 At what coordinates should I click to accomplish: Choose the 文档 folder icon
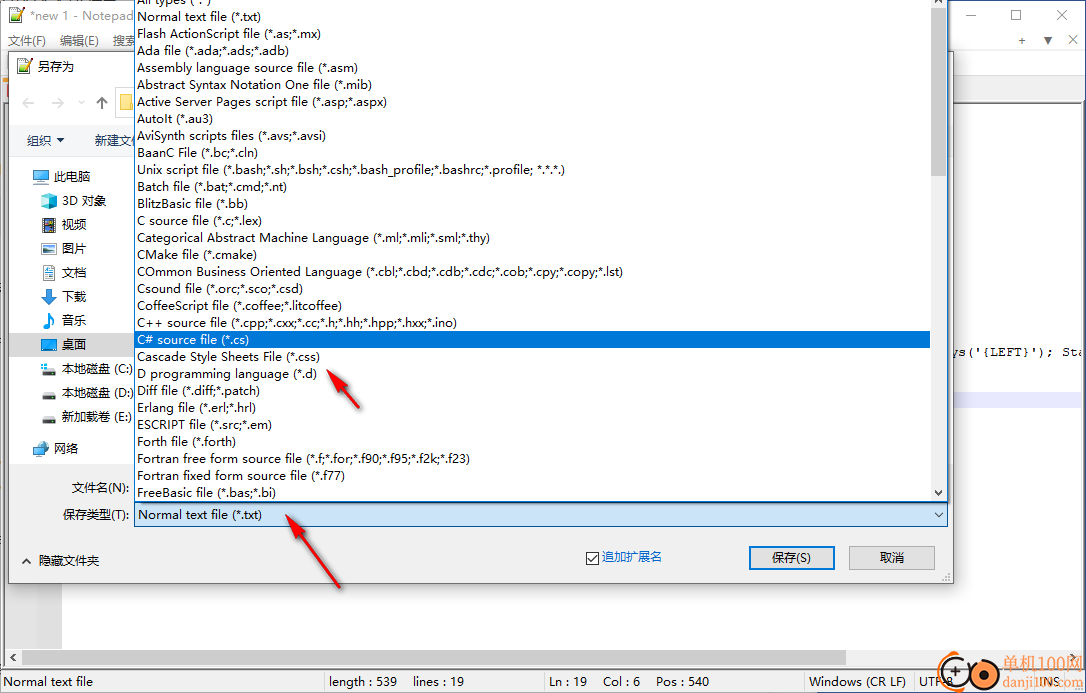point(48,273)
